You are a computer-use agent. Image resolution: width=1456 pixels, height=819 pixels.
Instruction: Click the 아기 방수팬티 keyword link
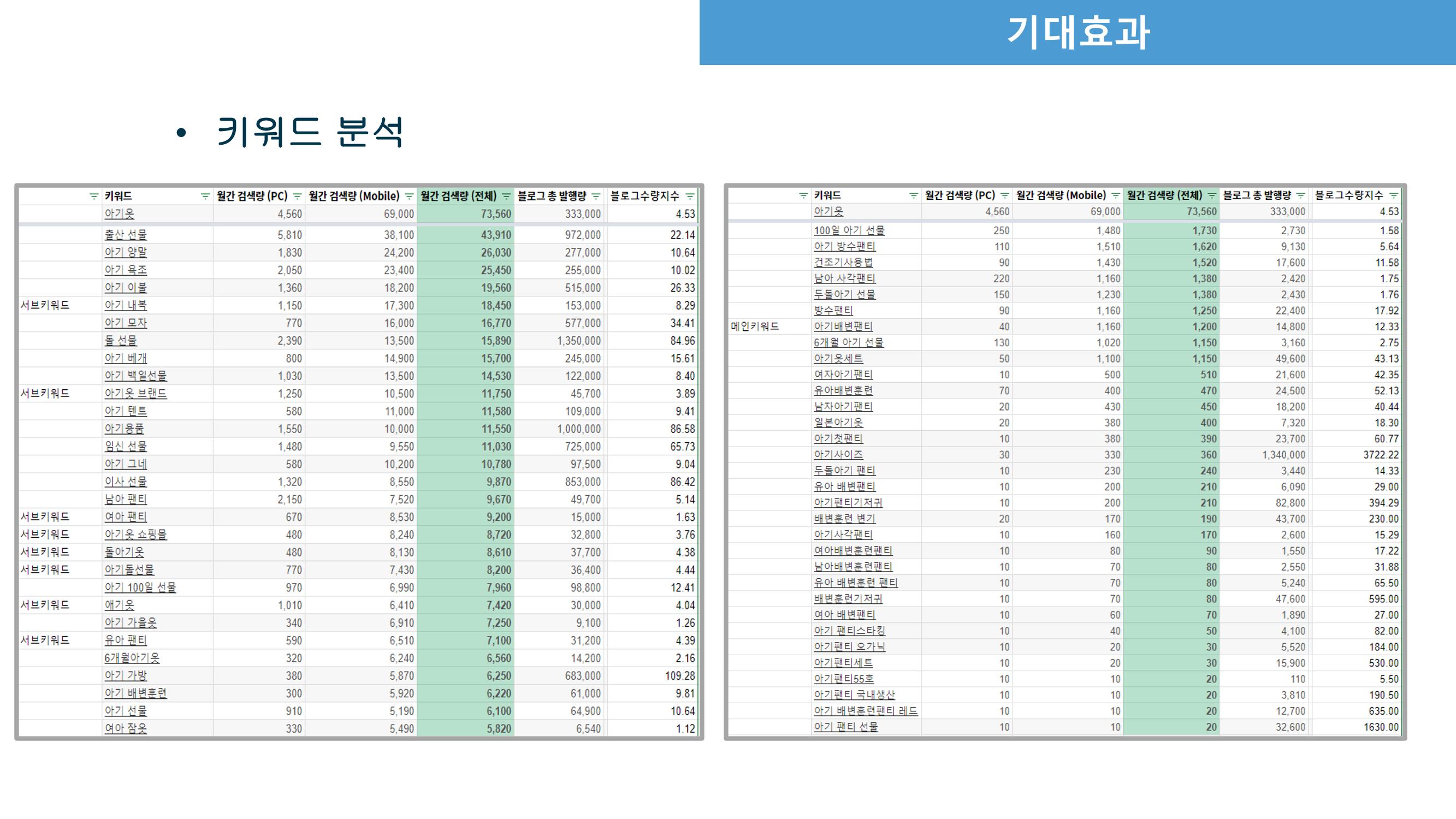(x=844, y=246)
